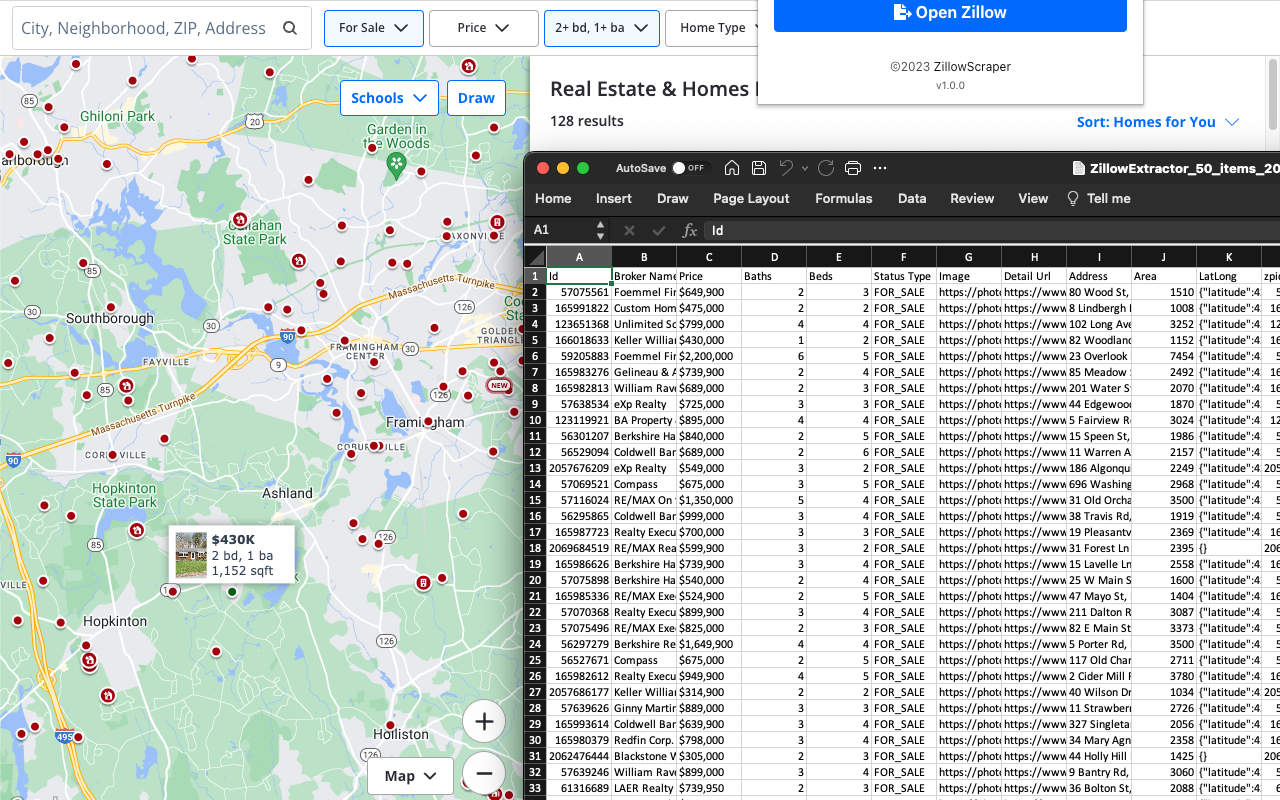Click the house marker near Callahan State Park

pos(240,219)
